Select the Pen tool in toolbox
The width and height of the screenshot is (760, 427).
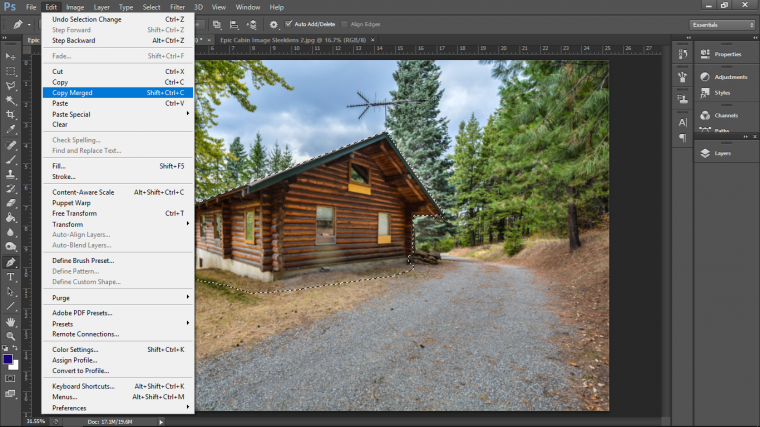10,262
